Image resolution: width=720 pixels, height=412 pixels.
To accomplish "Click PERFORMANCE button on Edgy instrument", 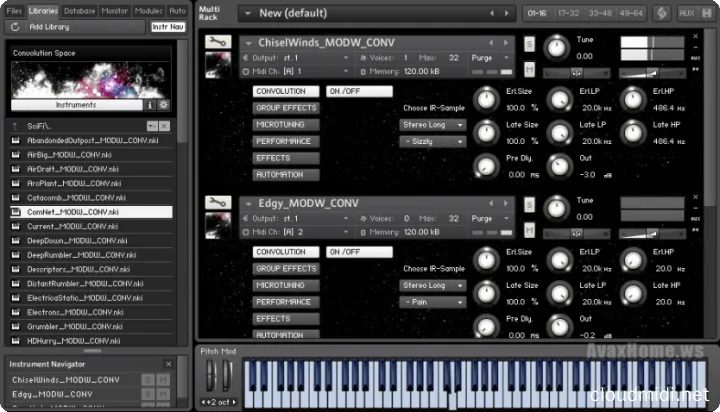I will (x=286, y=302).
